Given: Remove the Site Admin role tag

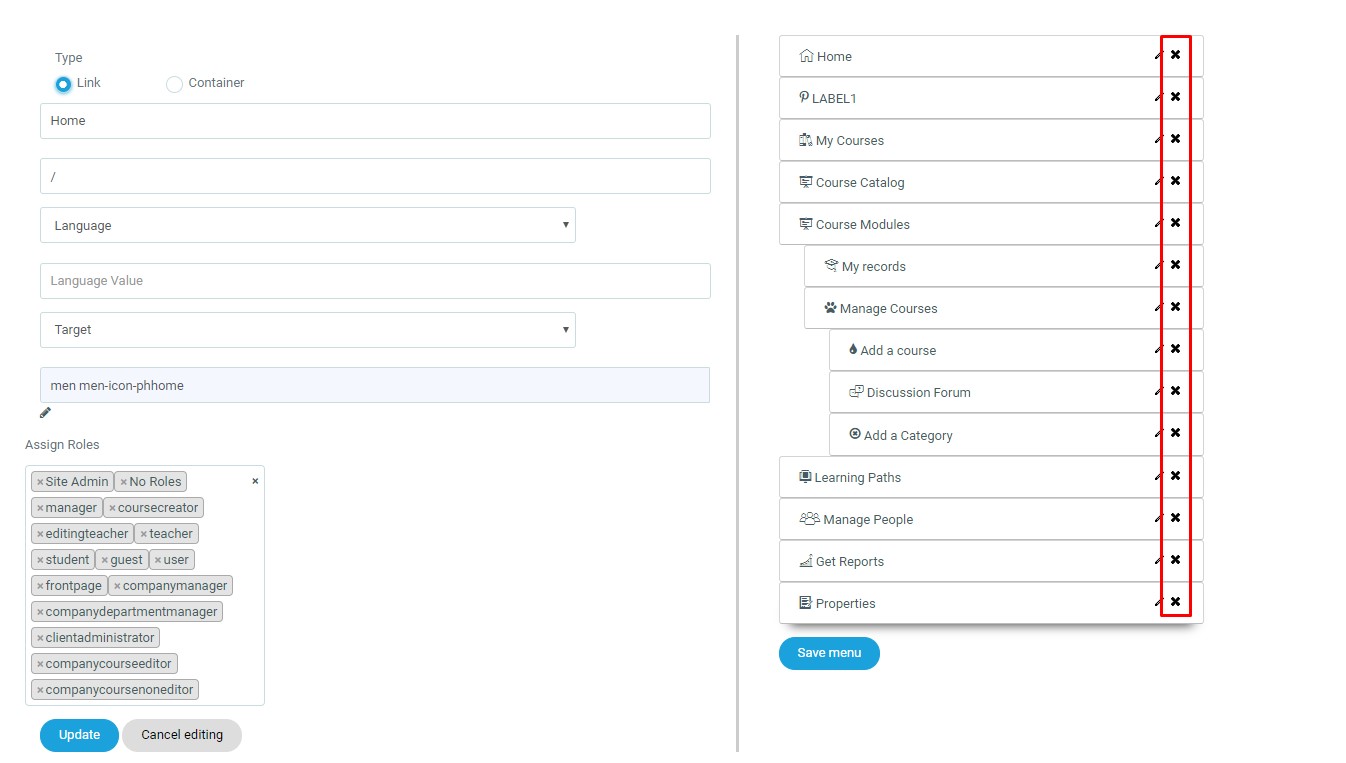Looking at the screenshot, I should pyautogui.click(x=40, y=482).
